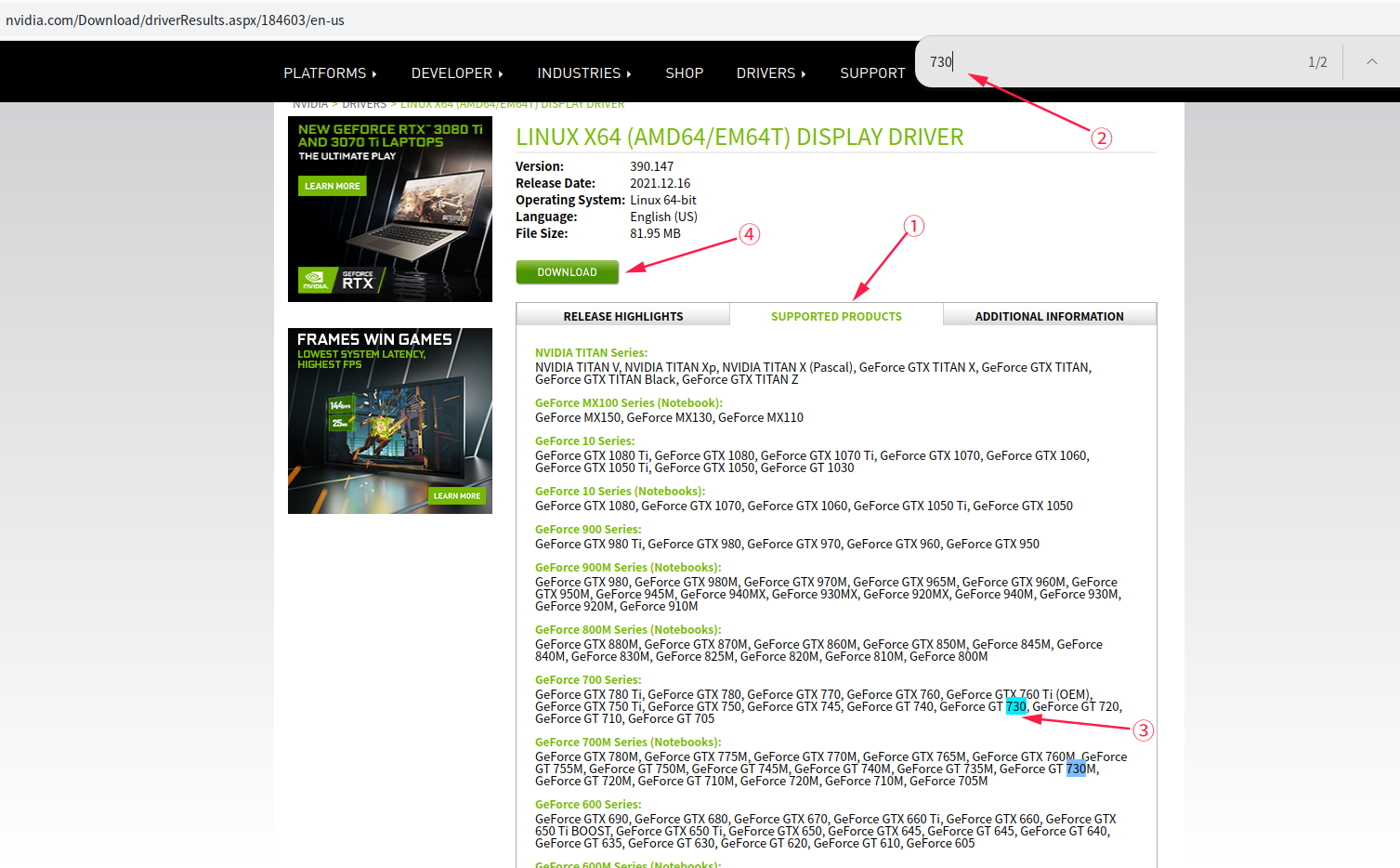Click LEARN MORE in the Frames Win Games ad

pos(457,495)
